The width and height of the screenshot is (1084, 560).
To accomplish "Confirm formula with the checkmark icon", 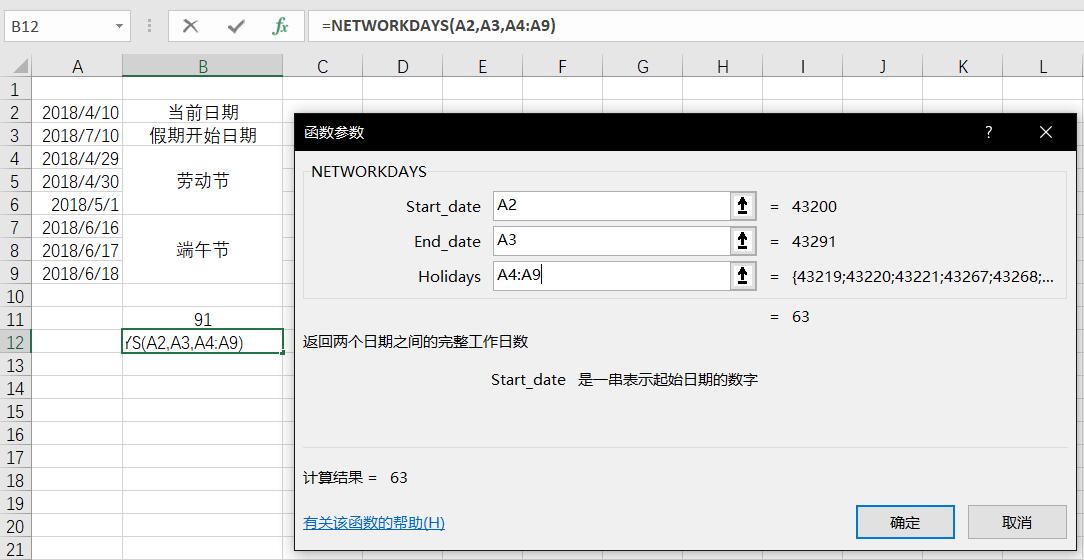I will pos(236,26).
